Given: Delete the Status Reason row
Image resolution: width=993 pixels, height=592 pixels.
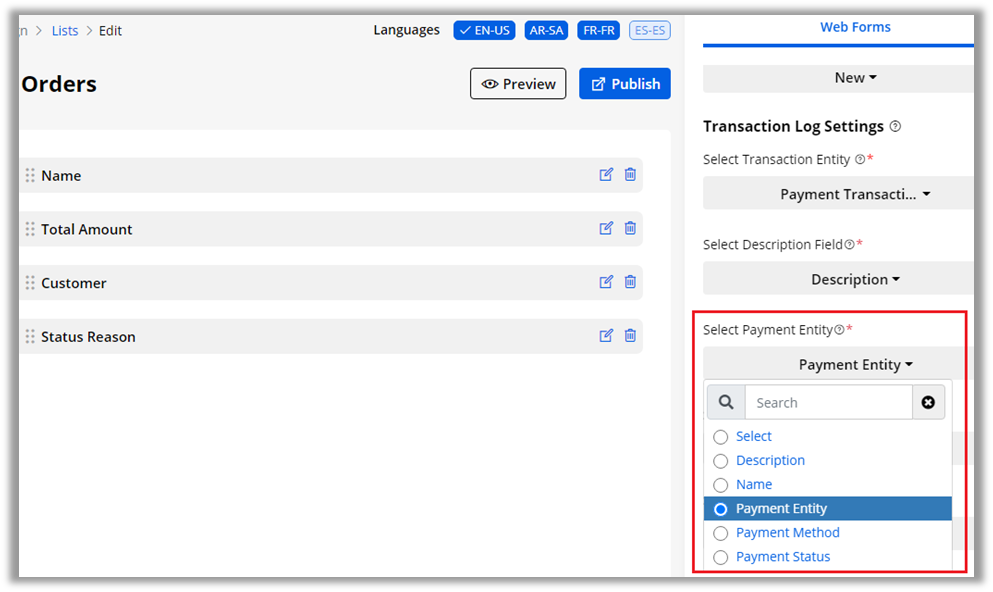Looking at the screenshot, I should point(630,337).
